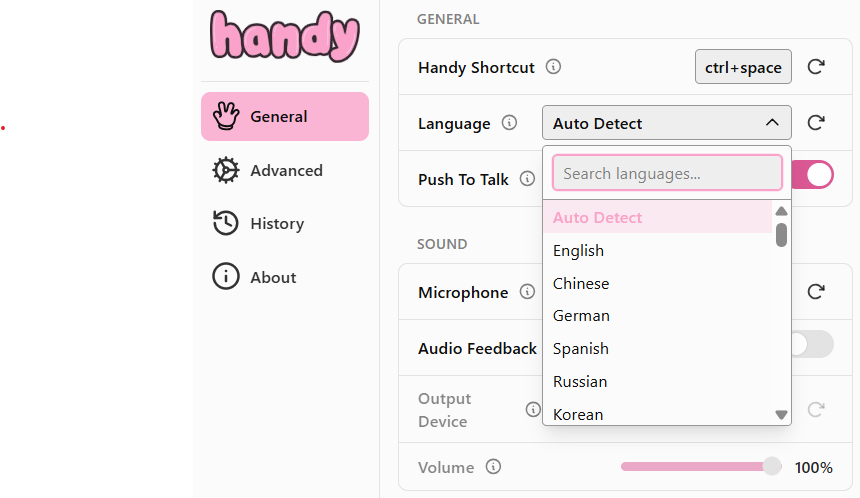860x498 pixels.
Task: Reset the Microphone setting
Action: [816, 292]
